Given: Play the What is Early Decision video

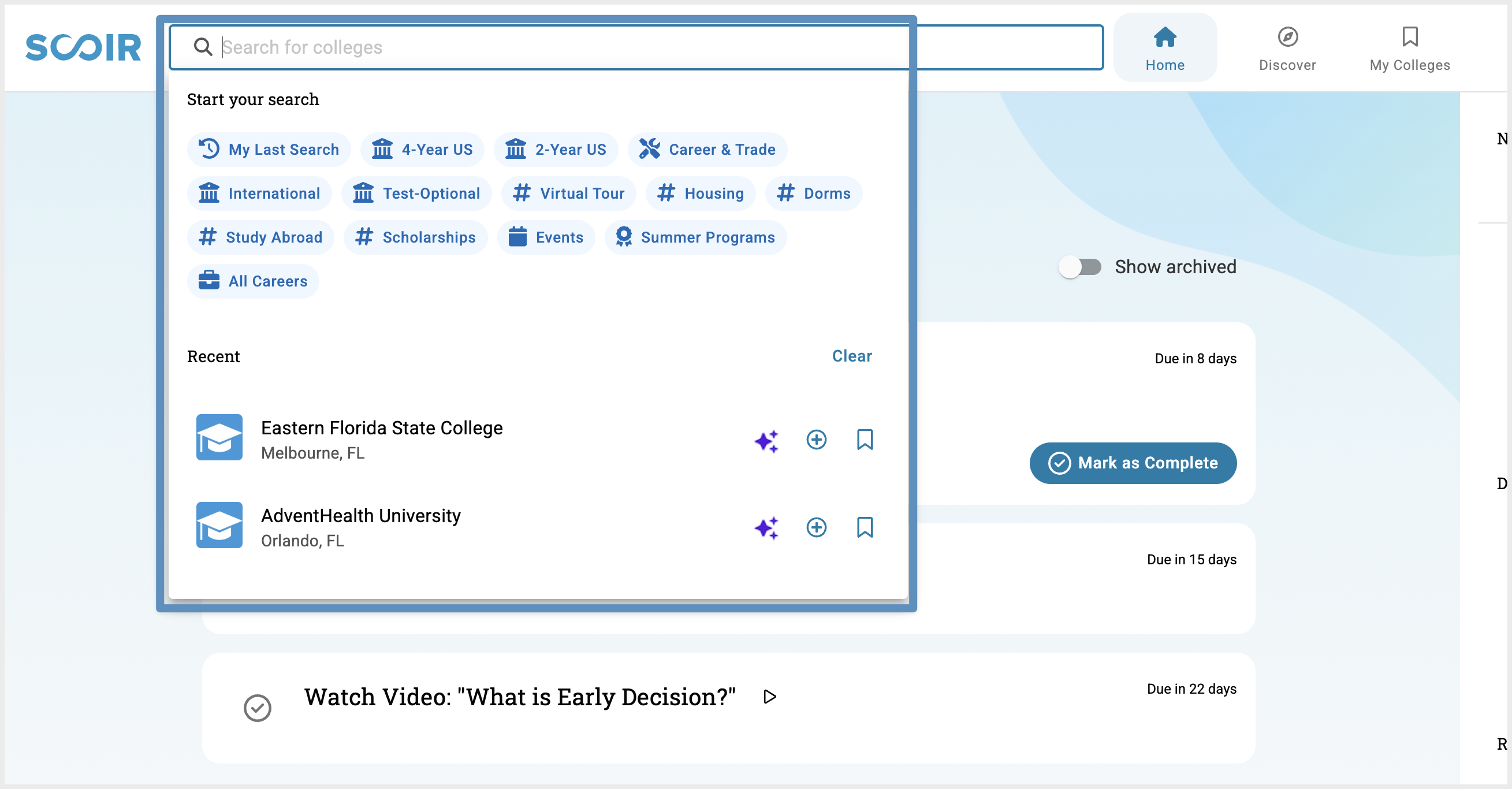Looking at the screenshot, I should click(x=769, y=697).
